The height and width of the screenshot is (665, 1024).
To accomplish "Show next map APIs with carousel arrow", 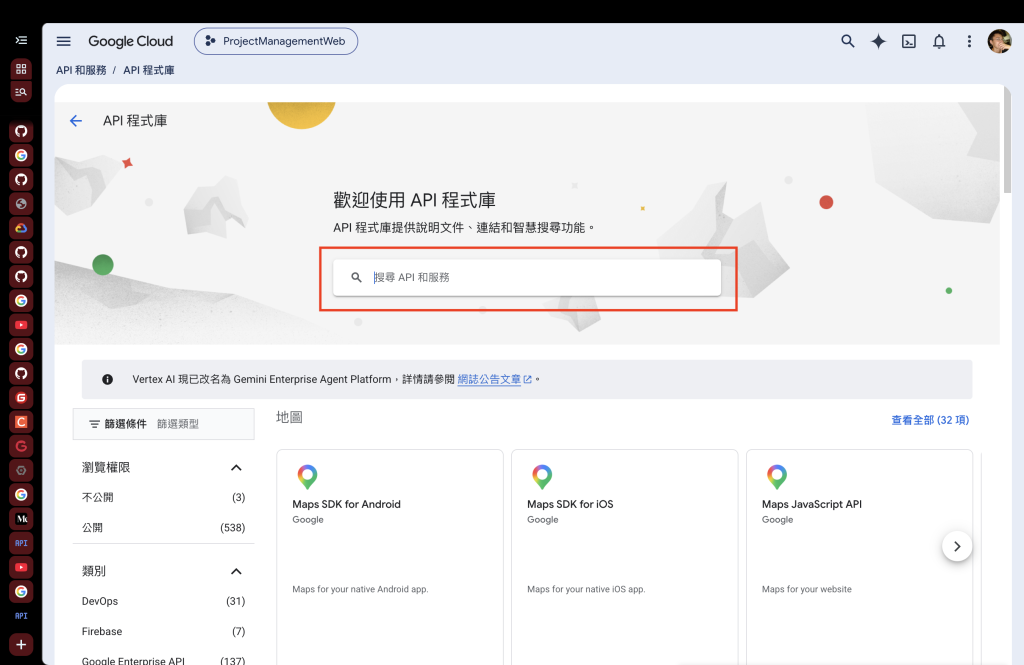I will (x=957, y=546).
